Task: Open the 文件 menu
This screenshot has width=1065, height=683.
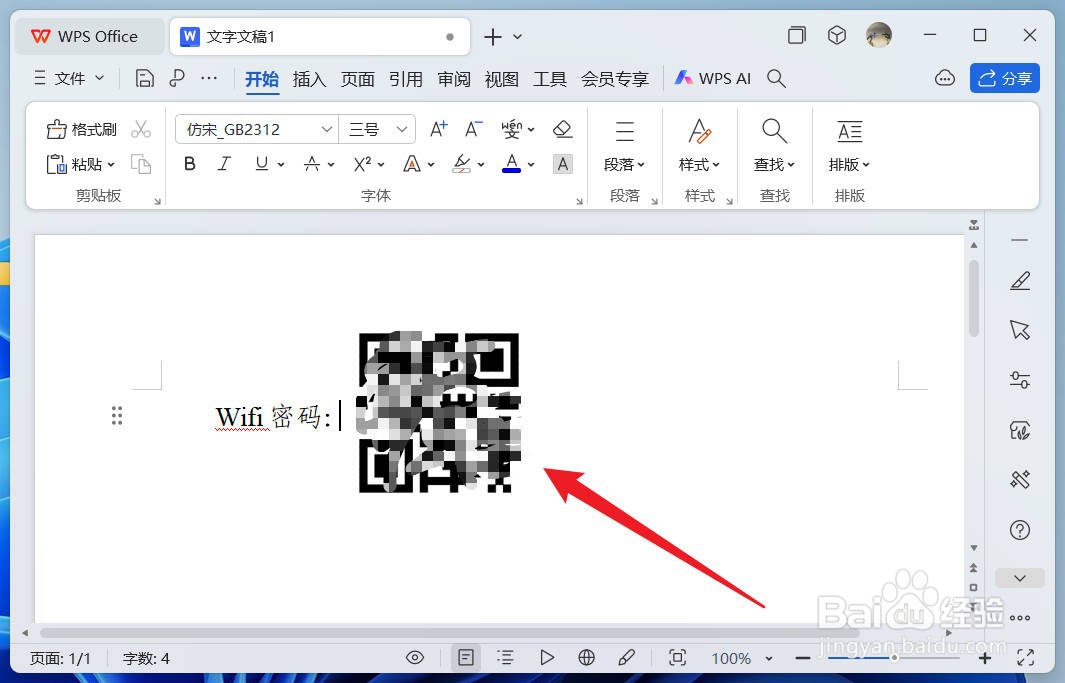Action: pos(69,78)
